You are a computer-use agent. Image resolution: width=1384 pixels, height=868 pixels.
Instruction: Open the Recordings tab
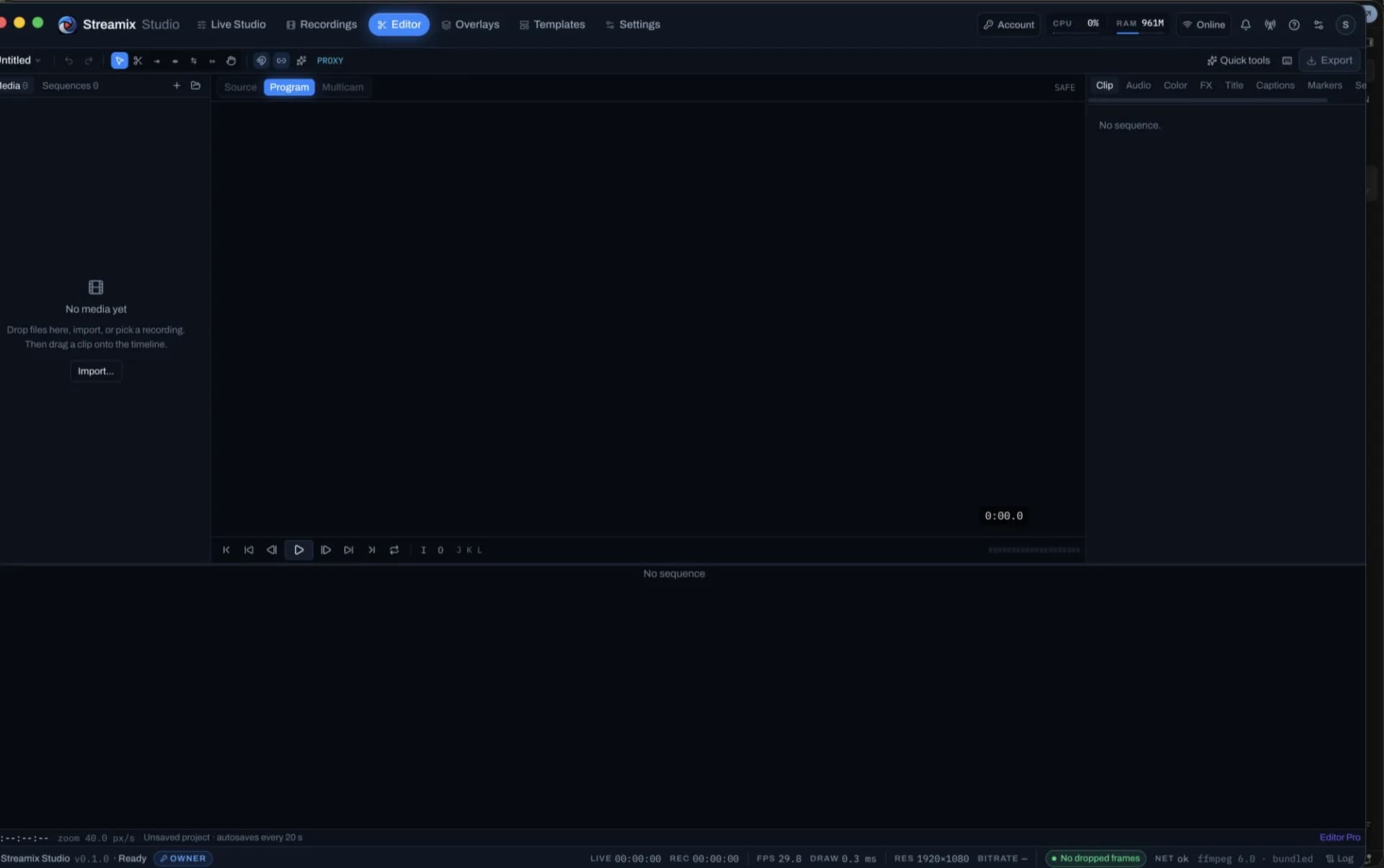pos(321,25)
